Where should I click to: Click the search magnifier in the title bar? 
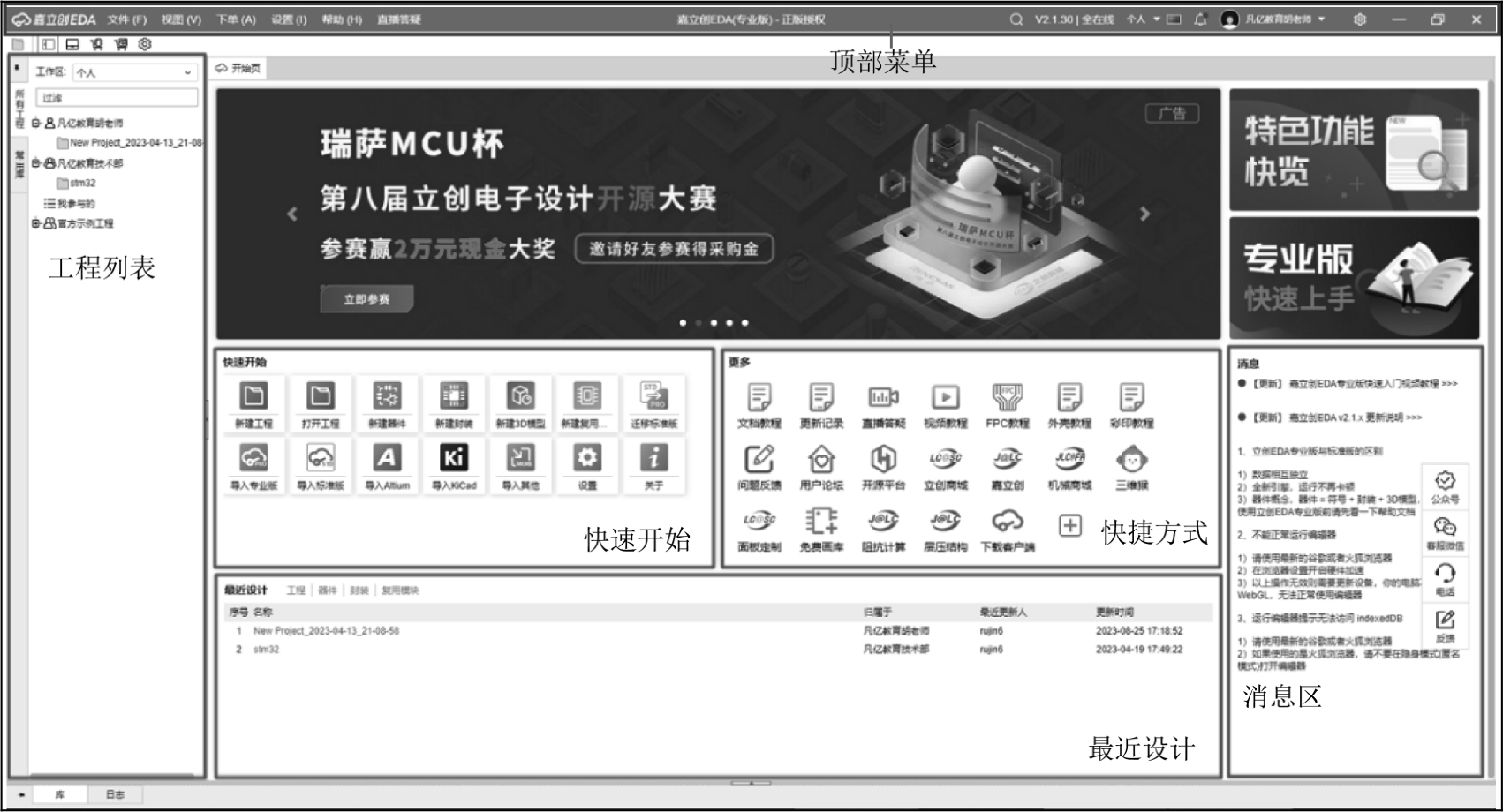pos(1016,19)
